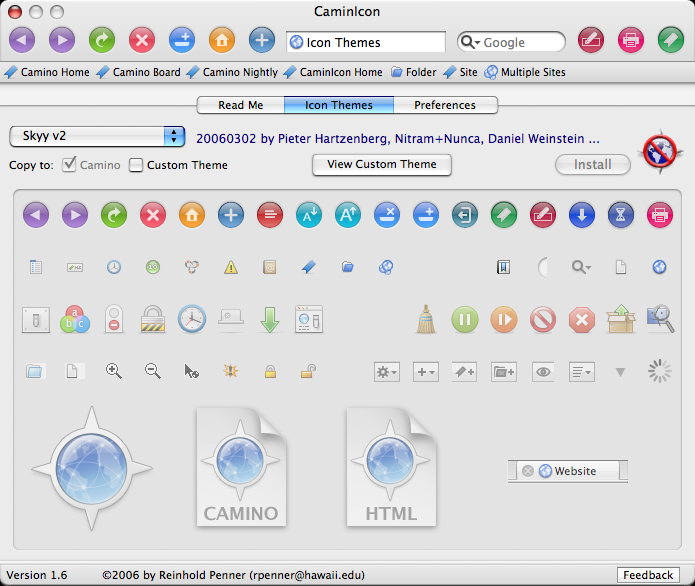Image resolution: width=695 pixels, height=586 pixels.
Task: Select the gear action dropdown icon
Action: pos(387,372)
